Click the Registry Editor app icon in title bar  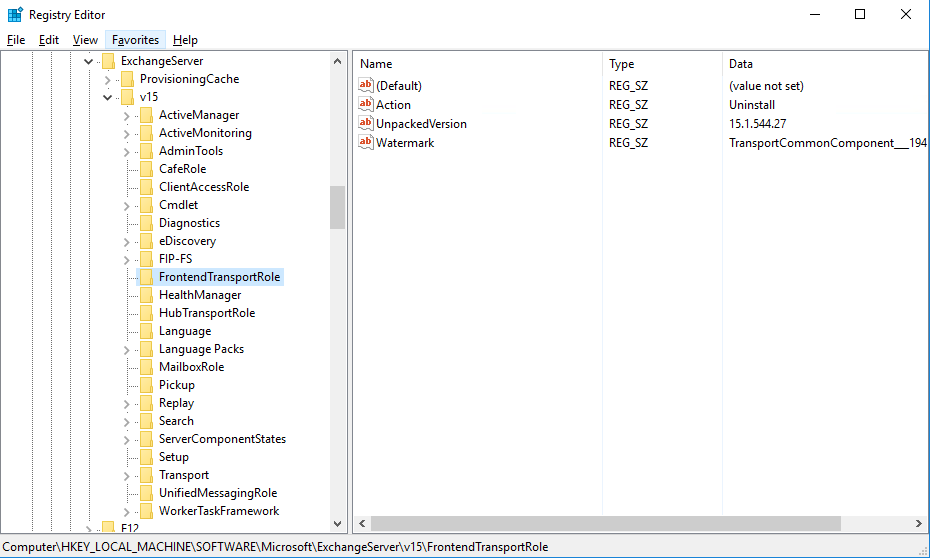(15, 14)
